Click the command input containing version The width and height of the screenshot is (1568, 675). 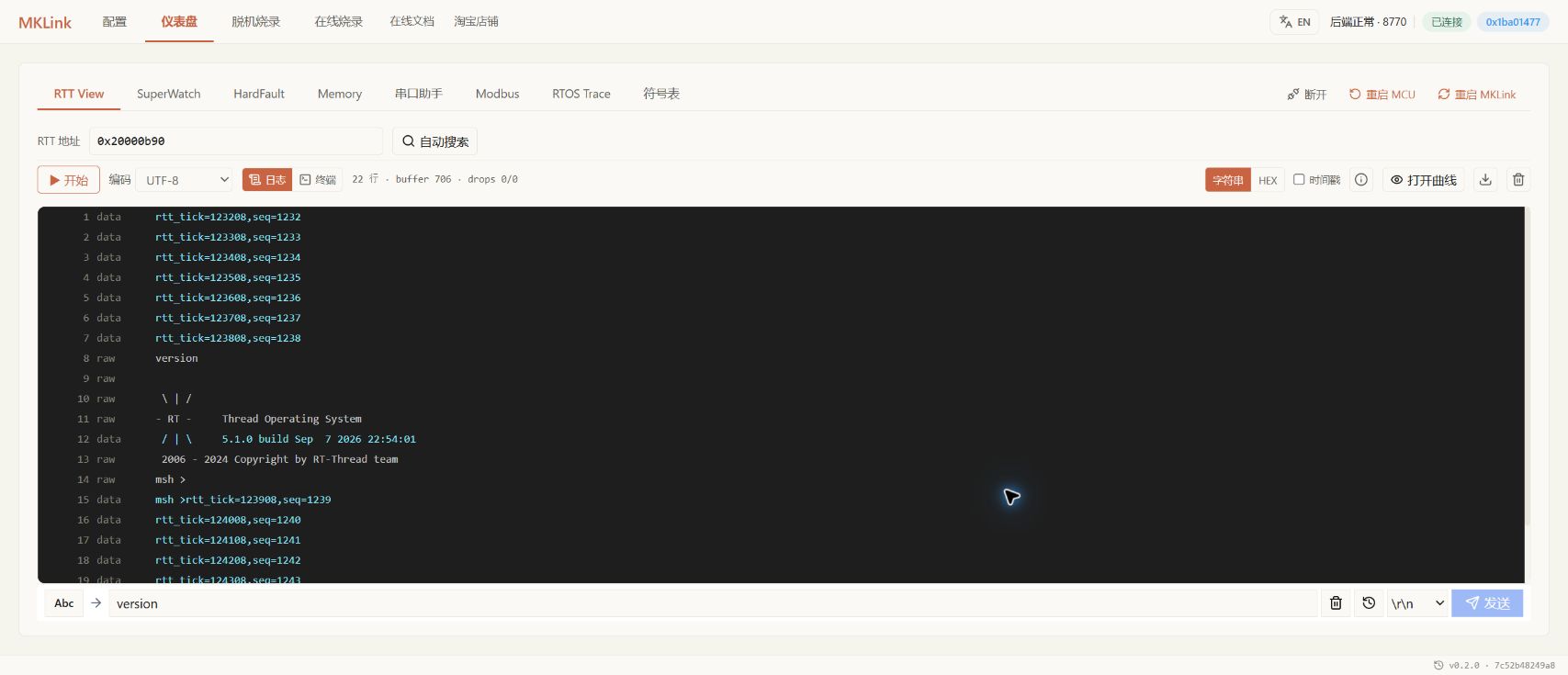point(714,603)
